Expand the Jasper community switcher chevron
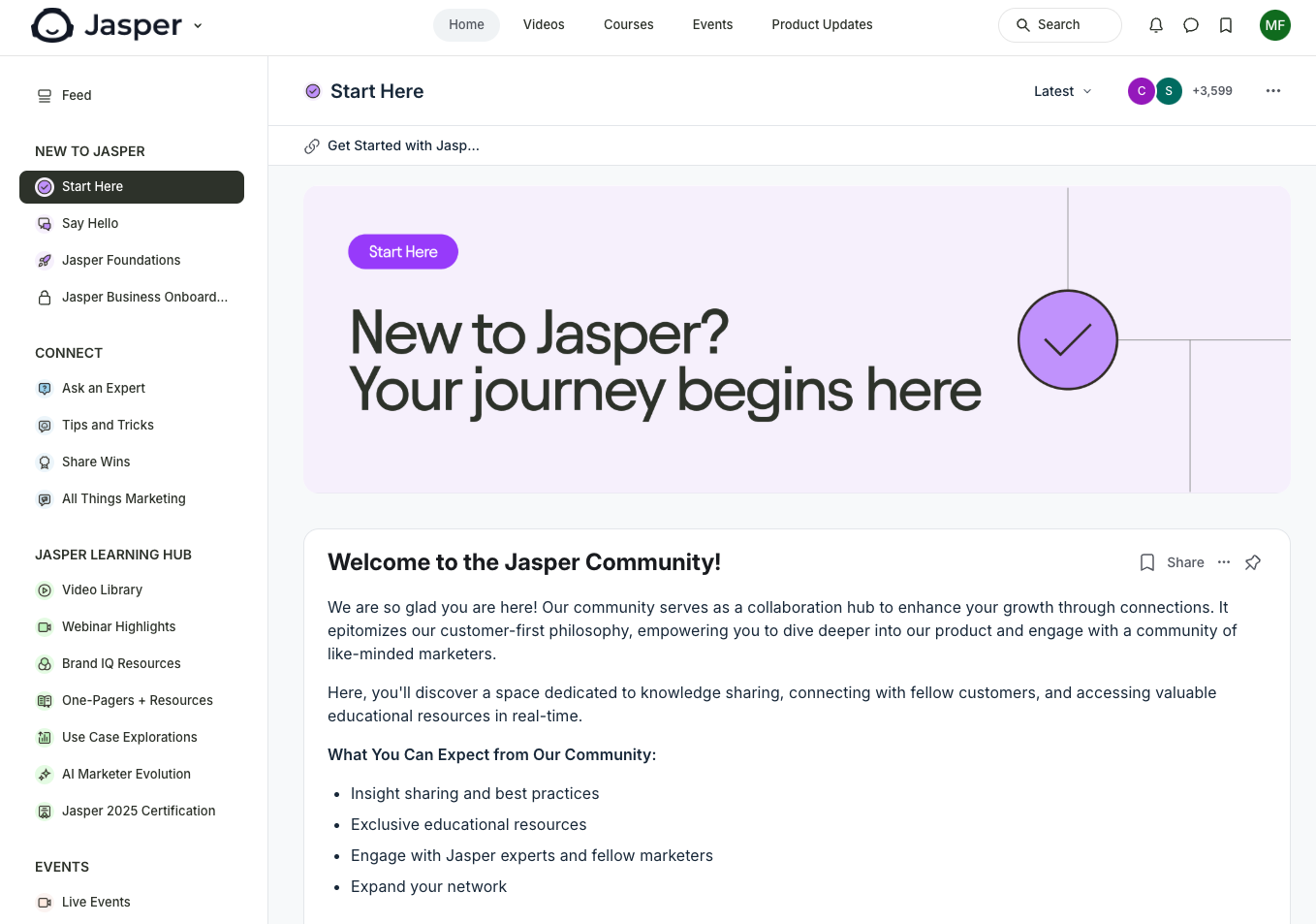 [198, 26]
